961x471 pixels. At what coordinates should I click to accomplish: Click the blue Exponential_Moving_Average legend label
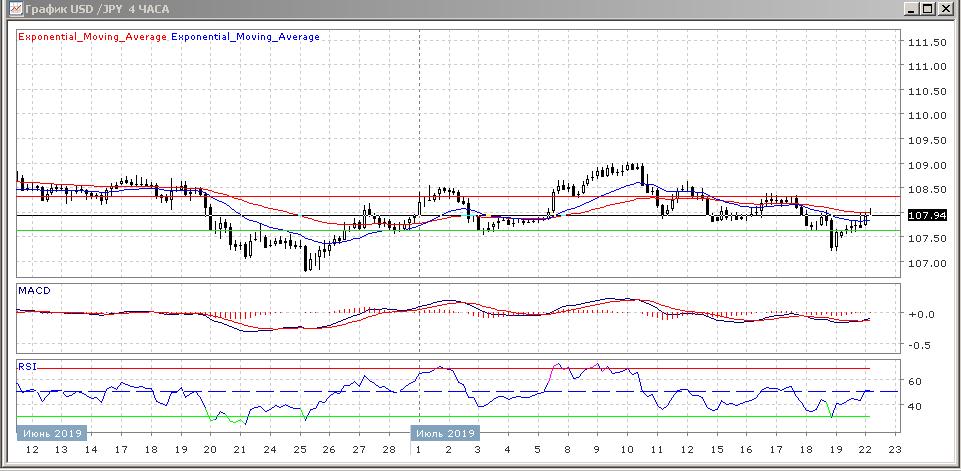246,37
